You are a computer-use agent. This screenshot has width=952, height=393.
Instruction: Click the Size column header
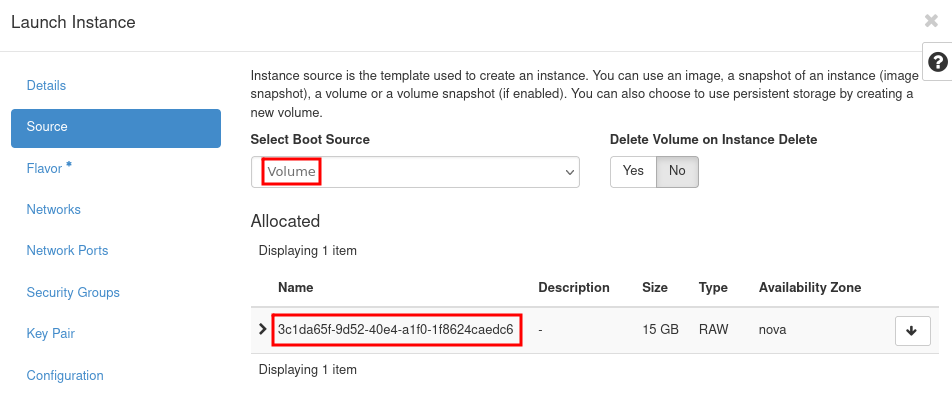[x=654, y=287]
